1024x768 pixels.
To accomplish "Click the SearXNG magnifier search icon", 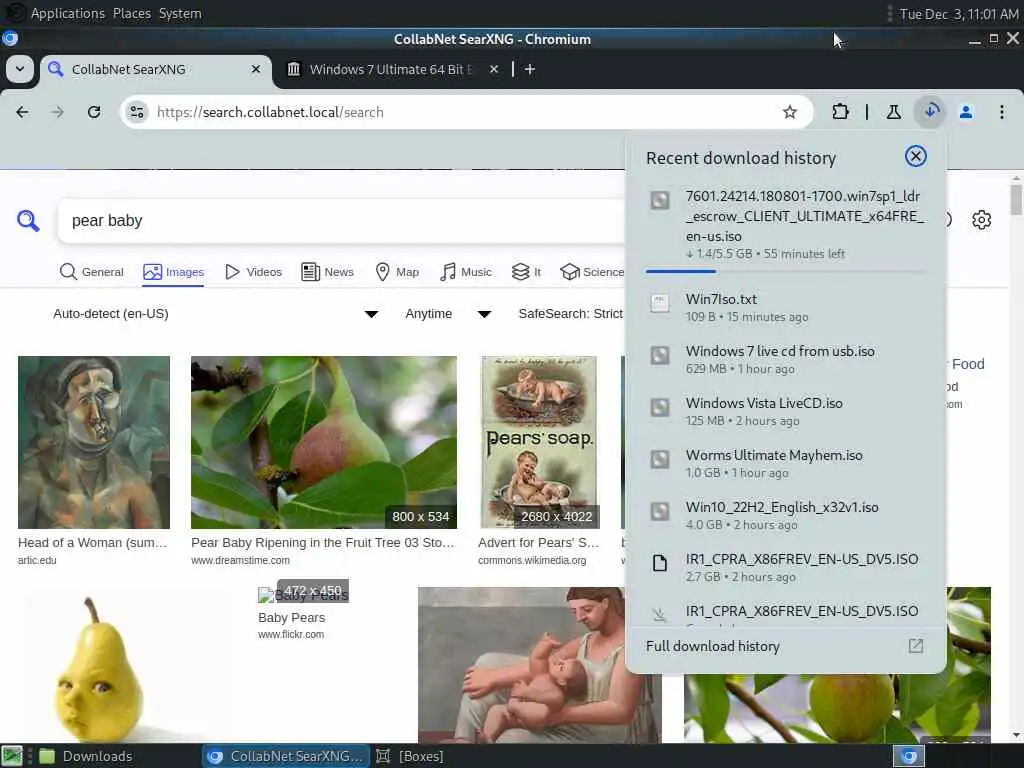I will click(28, 221).
